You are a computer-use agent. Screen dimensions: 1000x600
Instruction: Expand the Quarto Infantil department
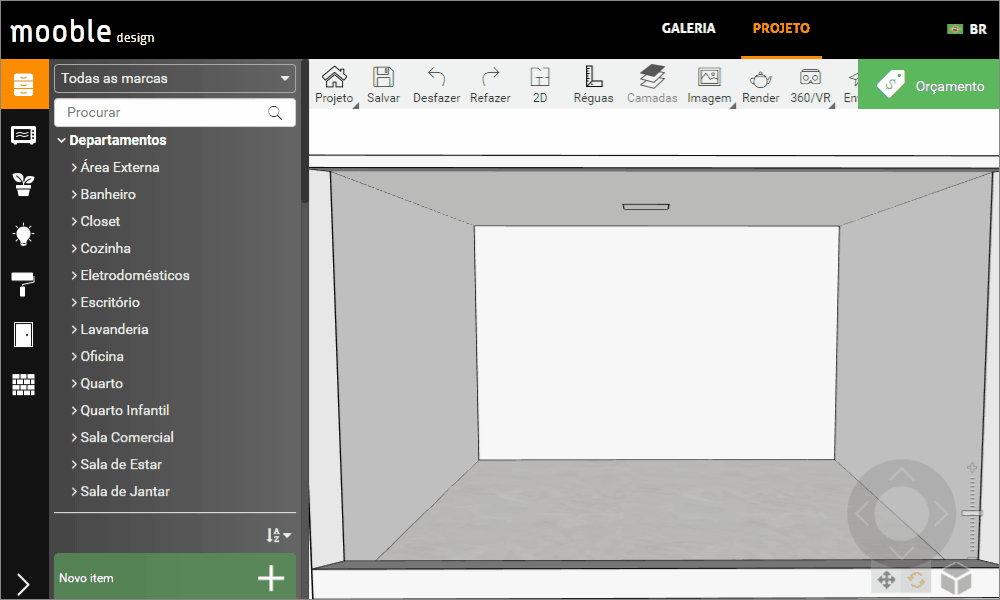pos(120,411)
